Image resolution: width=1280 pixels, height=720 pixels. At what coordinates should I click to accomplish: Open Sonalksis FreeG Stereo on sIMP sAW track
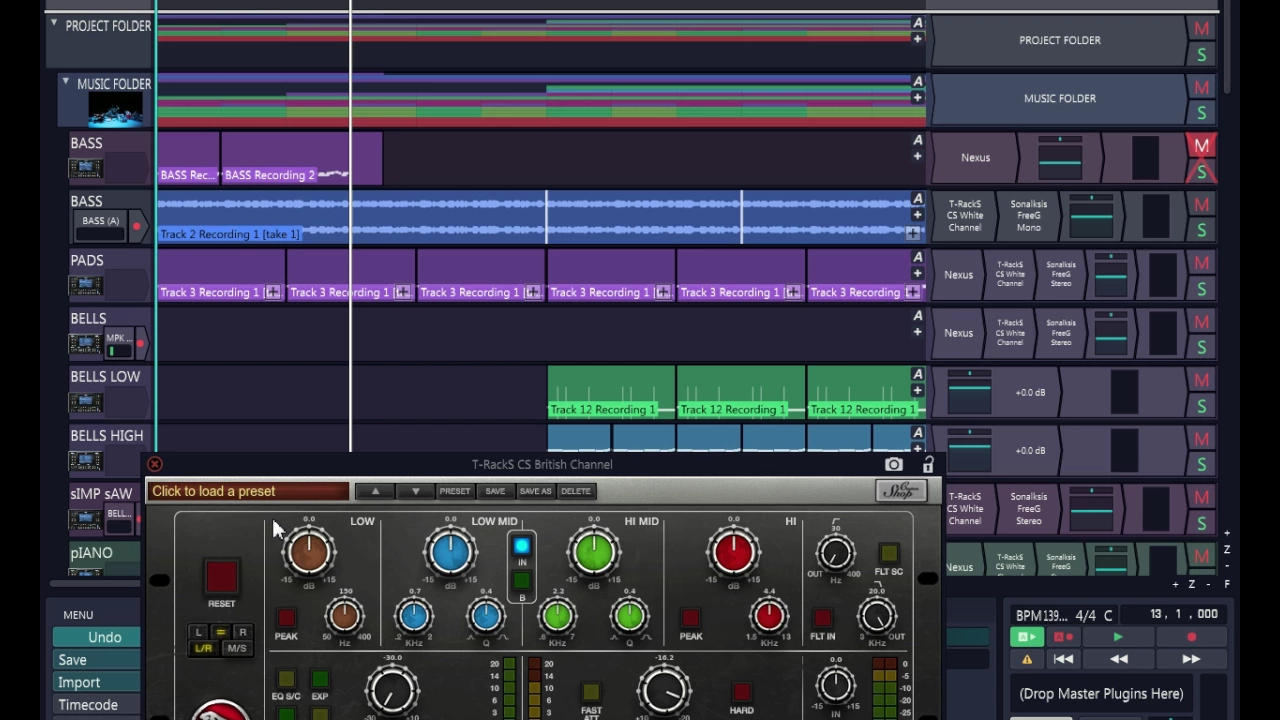click(1028, 508)
